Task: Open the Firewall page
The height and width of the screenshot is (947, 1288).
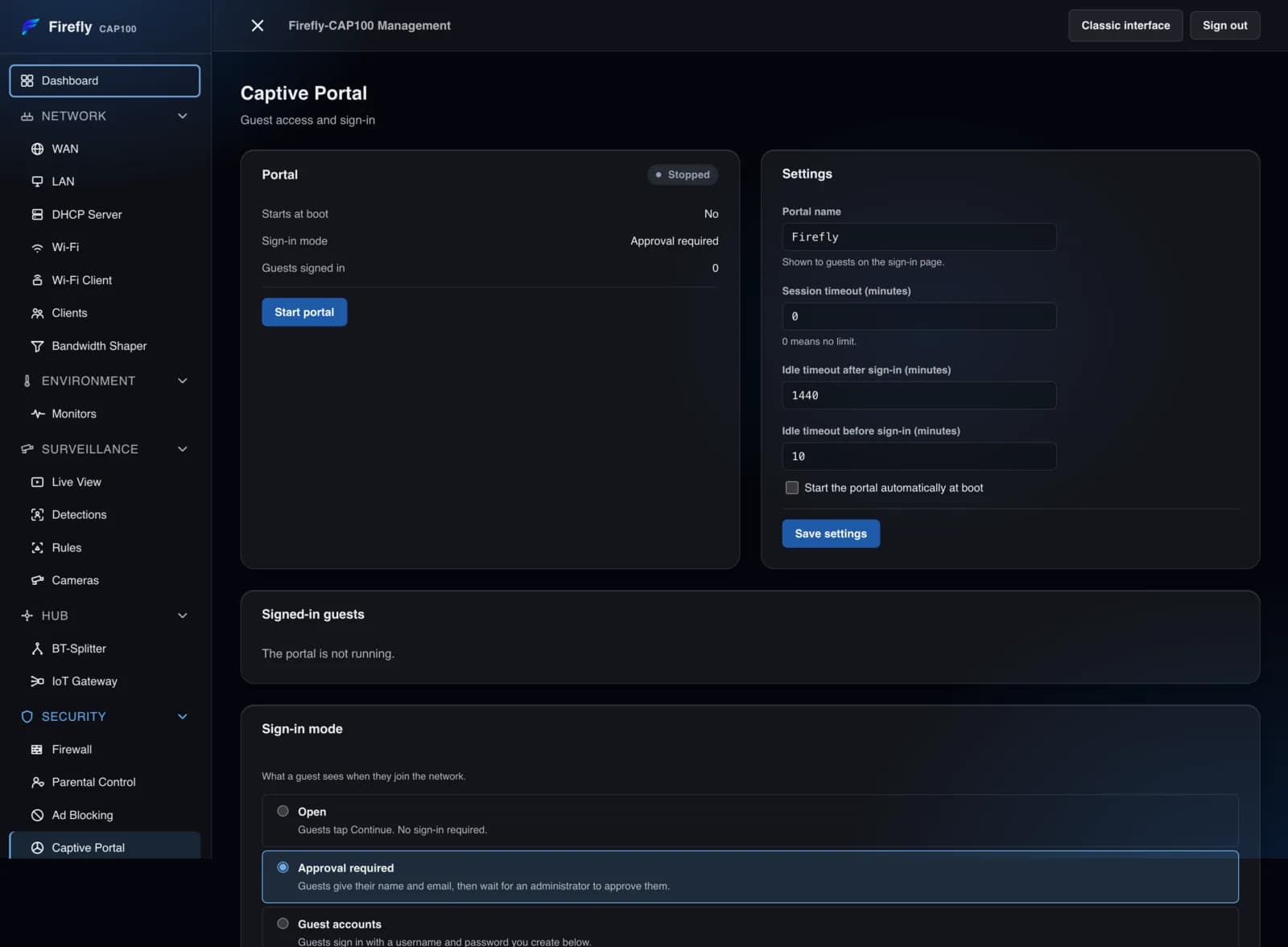Action: click(x=105, y=749)
